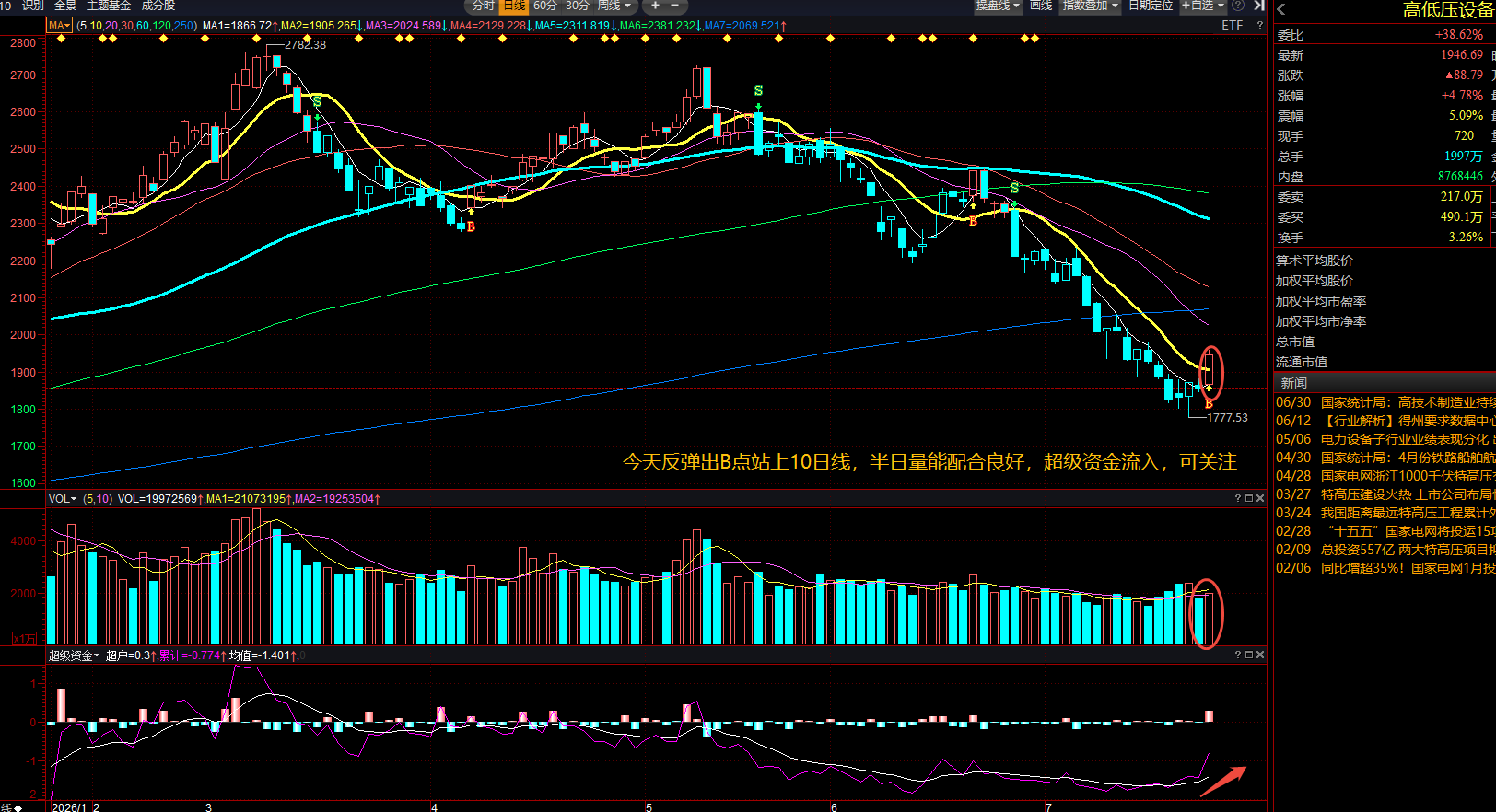Switch to 分时 intraday view
Screen dimensions: 1496x812
(484, 6)
